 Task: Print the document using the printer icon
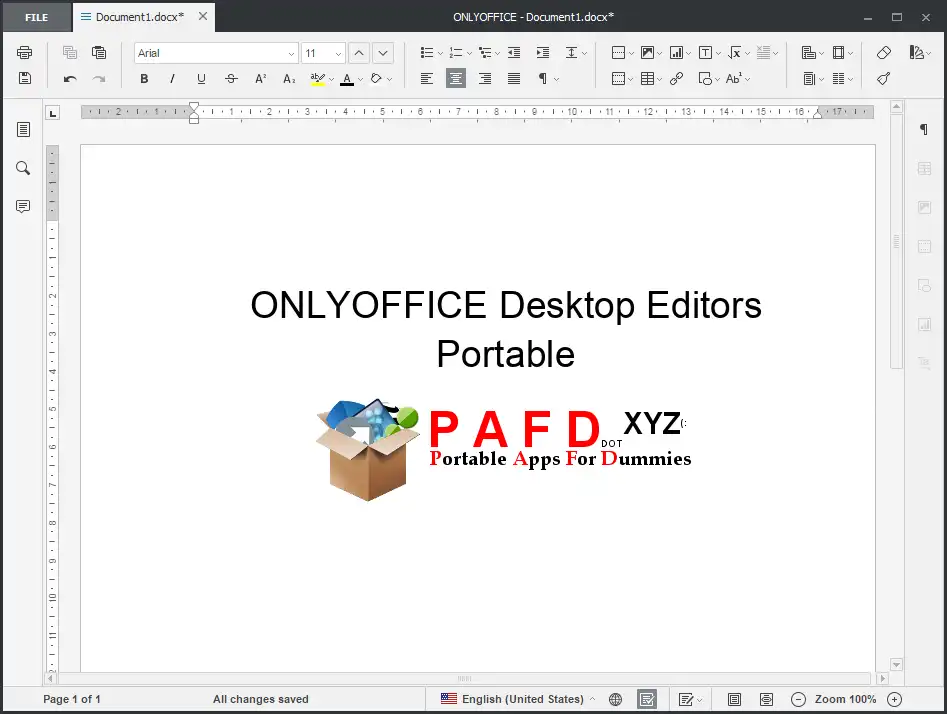[x=24, y=53]
